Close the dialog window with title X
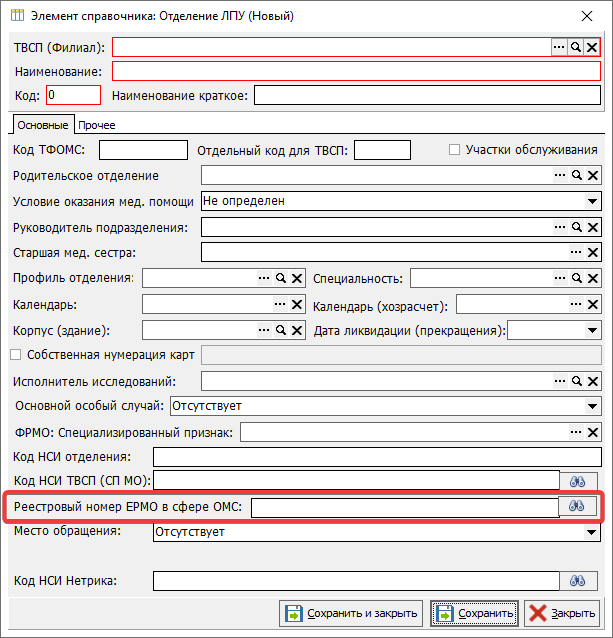The width and height of the screenshot is (613, 638). click(x=587, y=16)
